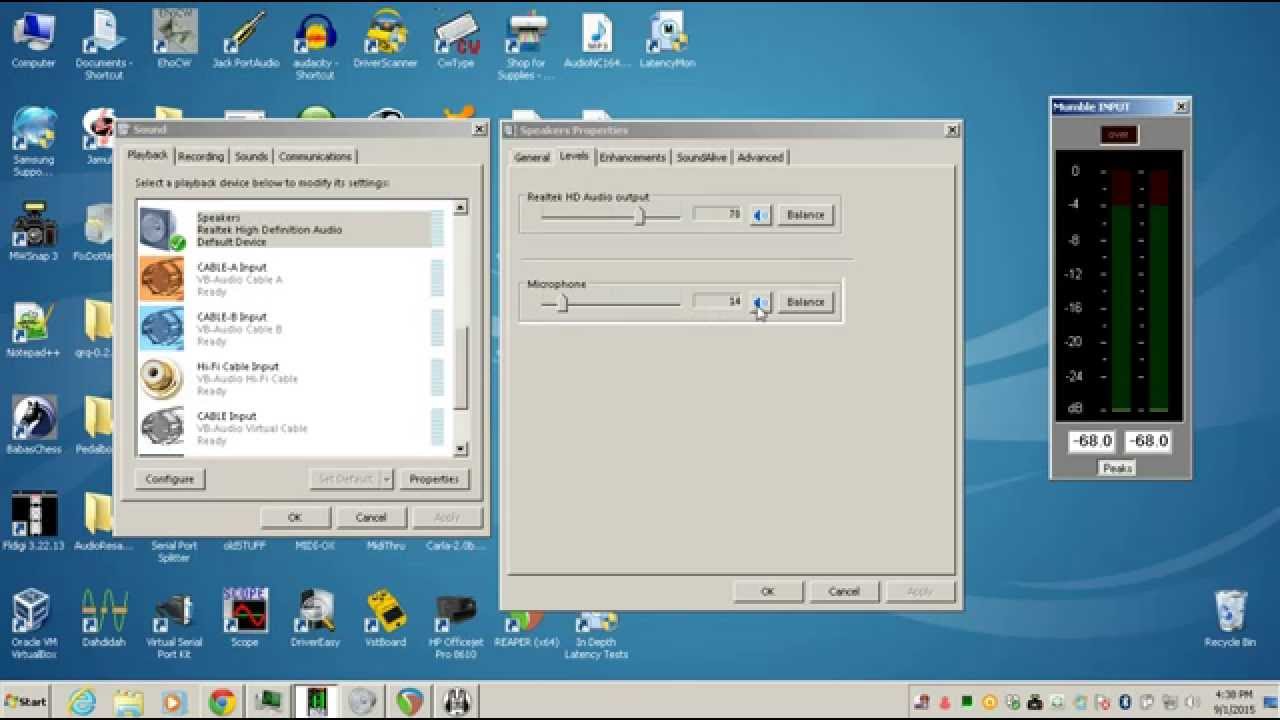The width and height of the screenshot is (1280, 720).
Task: Click the Bluetooth icon in system tray
Action: coord(1124,702)
